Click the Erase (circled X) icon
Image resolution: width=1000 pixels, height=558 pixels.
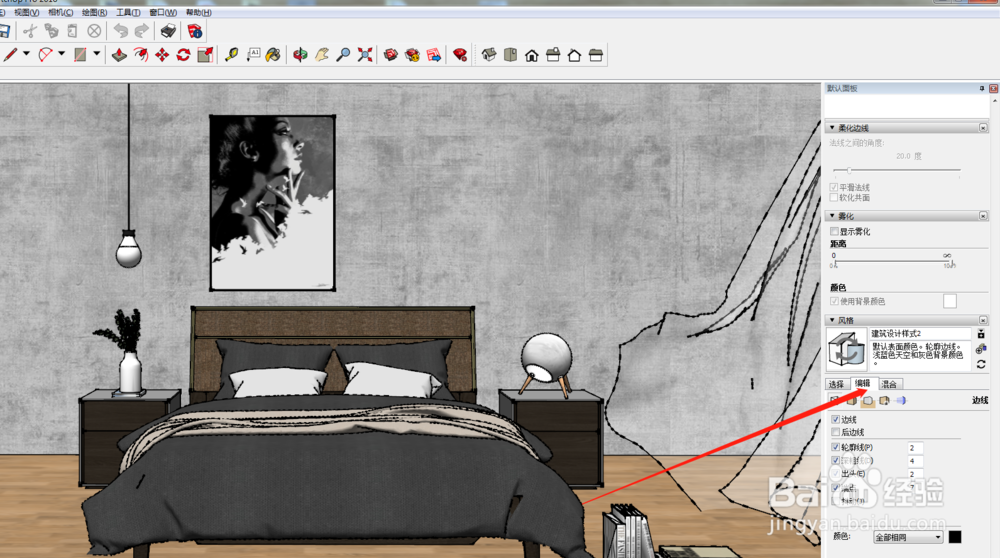(94, 31)
